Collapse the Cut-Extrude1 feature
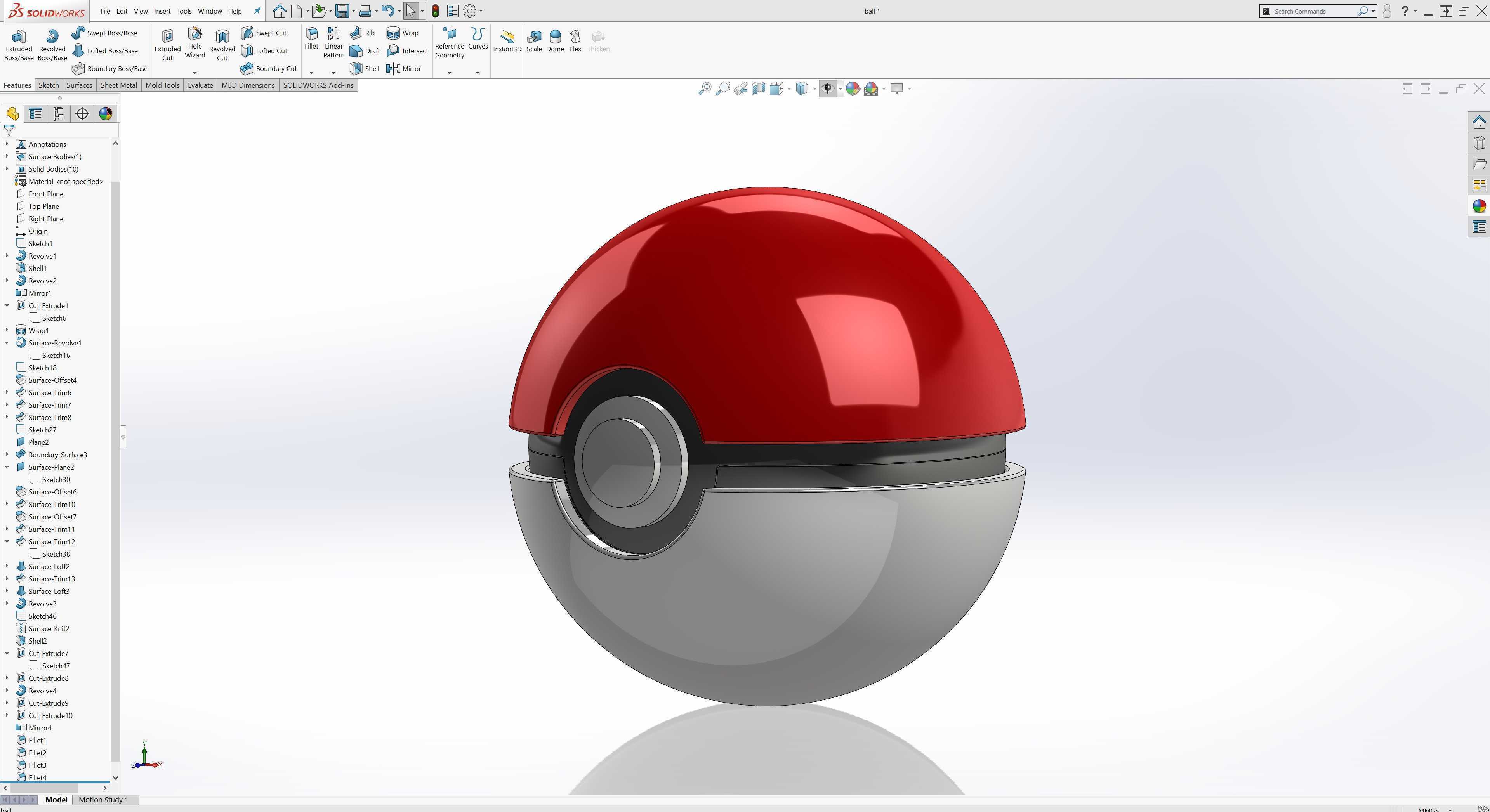Screen dimensions: 1490x812 [x=7, y=305]
